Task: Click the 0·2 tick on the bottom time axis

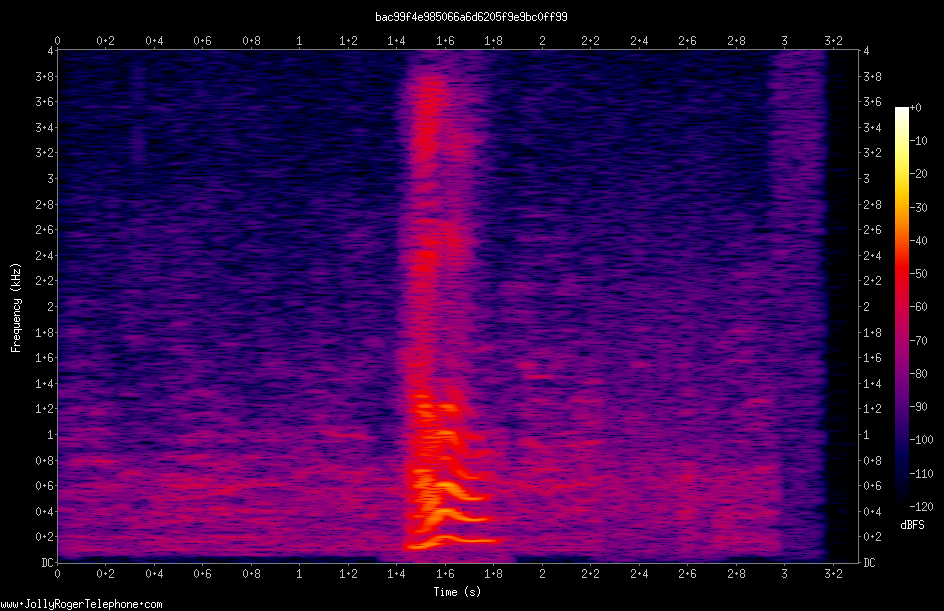Action: (105, 574)
